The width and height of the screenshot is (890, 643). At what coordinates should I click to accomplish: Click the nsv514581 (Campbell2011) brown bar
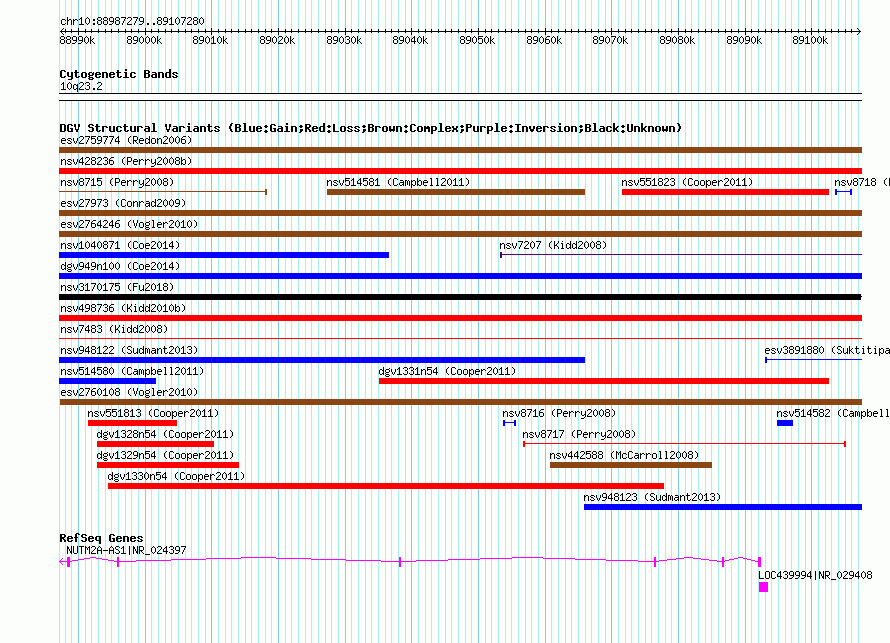[456, 192]
